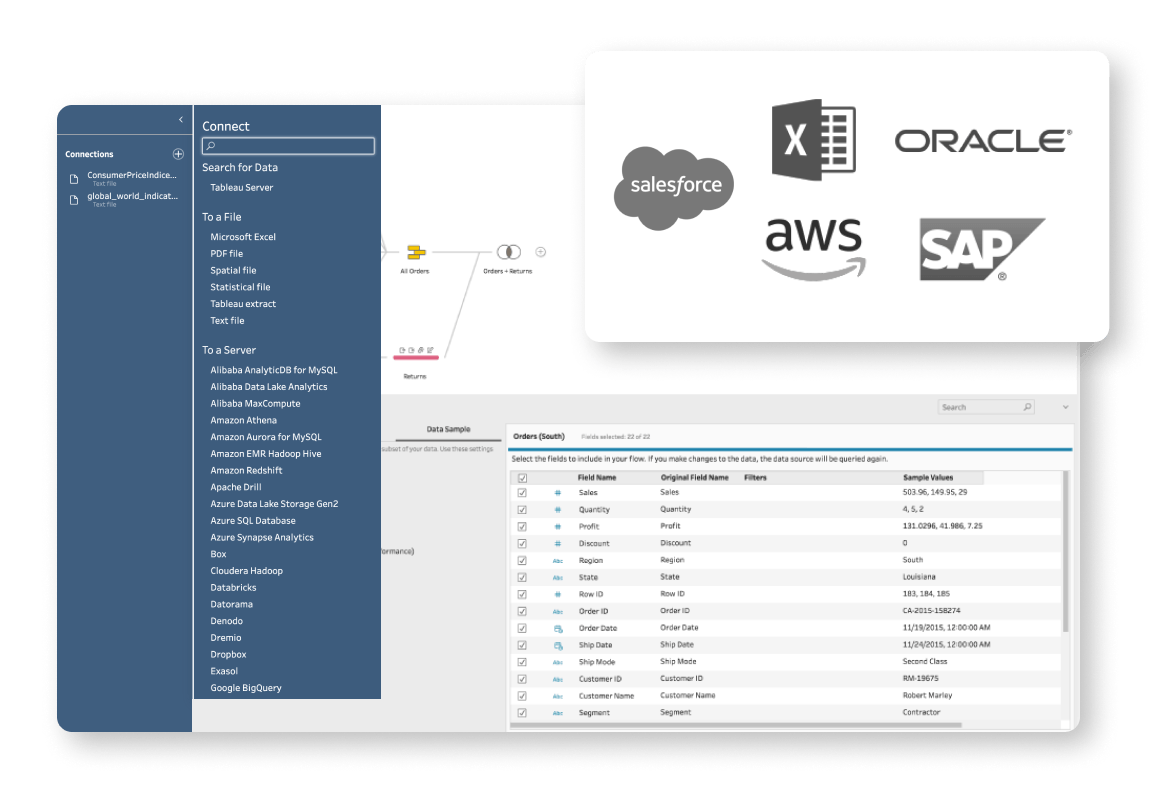The width and height of the screenshot is (1170, 801).
Task: Add a step after Orders + Returns
Action: (x=541, y=252)
